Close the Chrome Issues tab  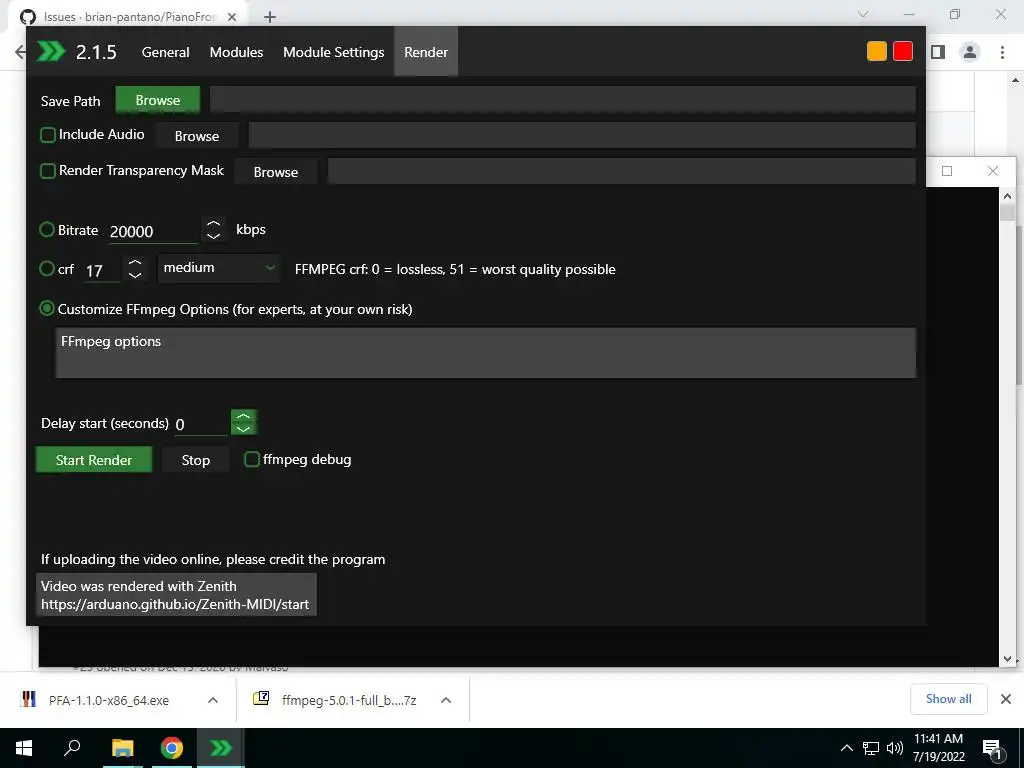click(232, 17)
